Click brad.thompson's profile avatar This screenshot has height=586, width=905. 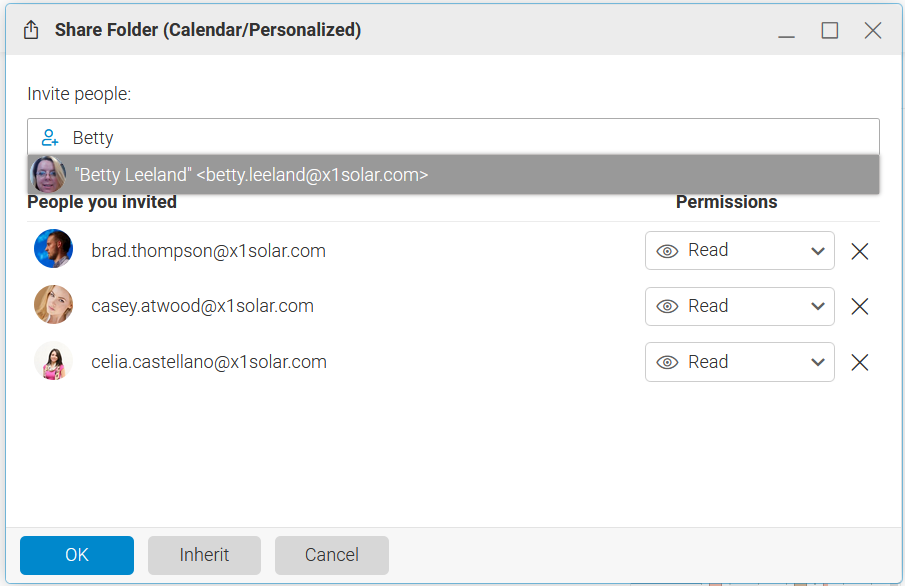point(53,248)
